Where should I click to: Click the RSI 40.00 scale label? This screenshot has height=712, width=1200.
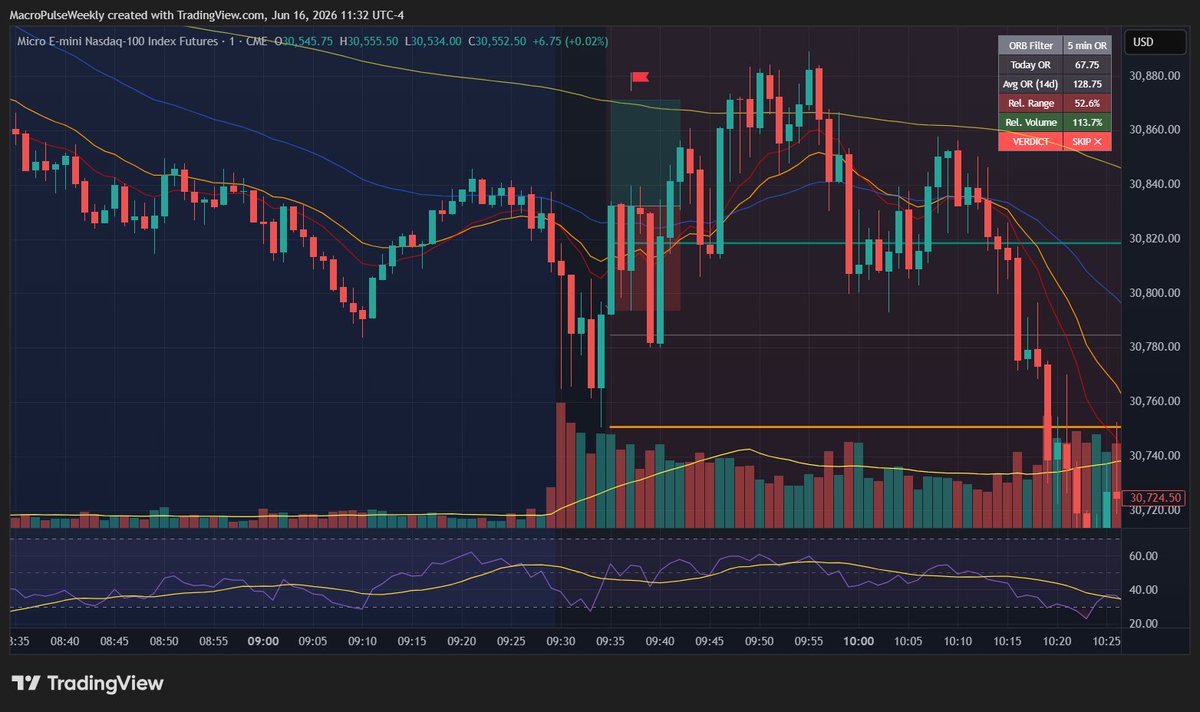(x=1143, y=590)
